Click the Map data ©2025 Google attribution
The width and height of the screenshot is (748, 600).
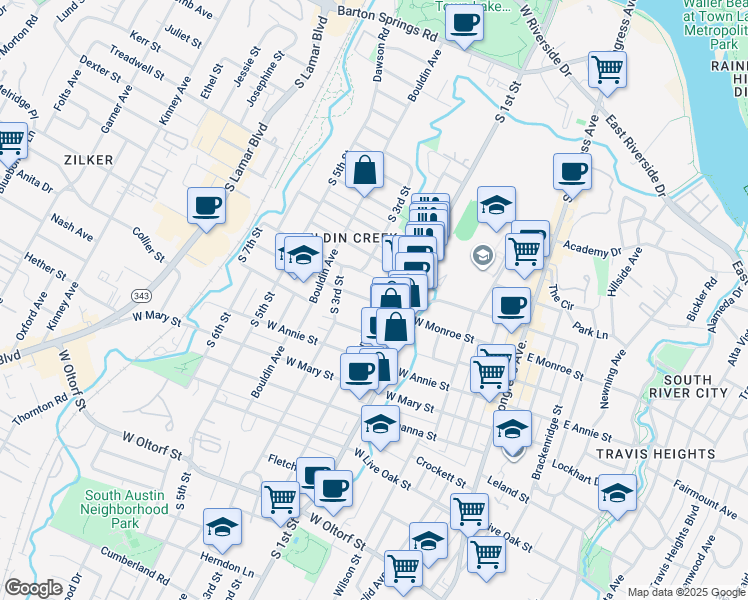tap(687, 593)
